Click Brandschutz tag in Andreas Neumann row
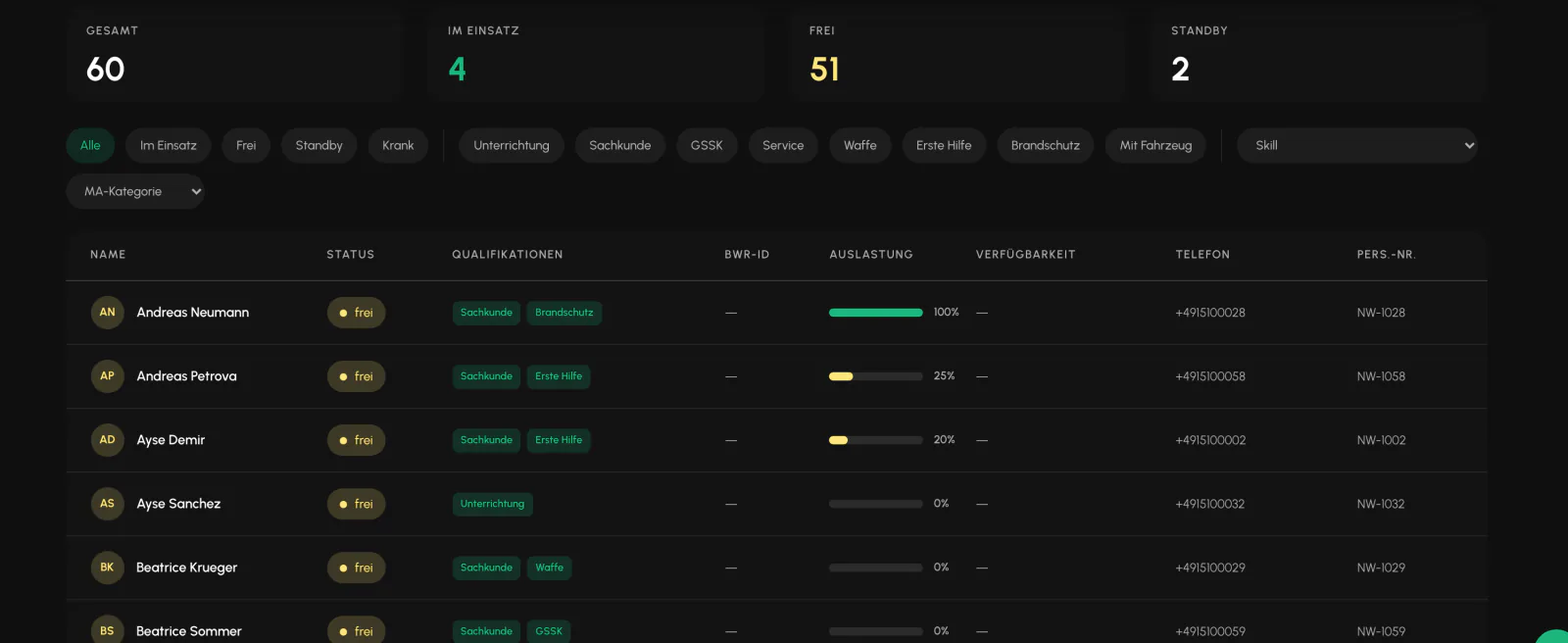1568x643 pixels. pos(564,313)
